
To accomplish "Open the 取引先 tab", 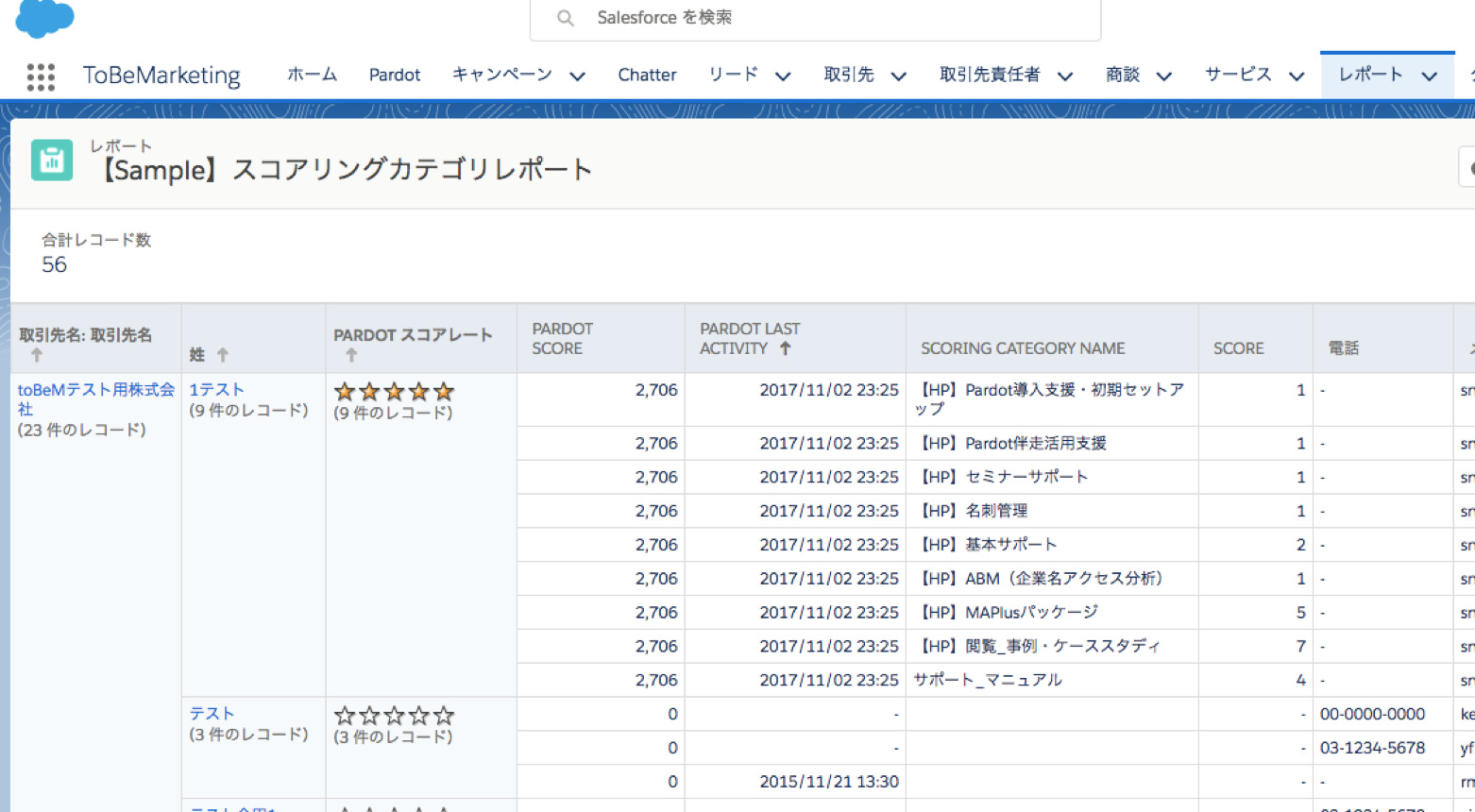I will pos(848,75).
